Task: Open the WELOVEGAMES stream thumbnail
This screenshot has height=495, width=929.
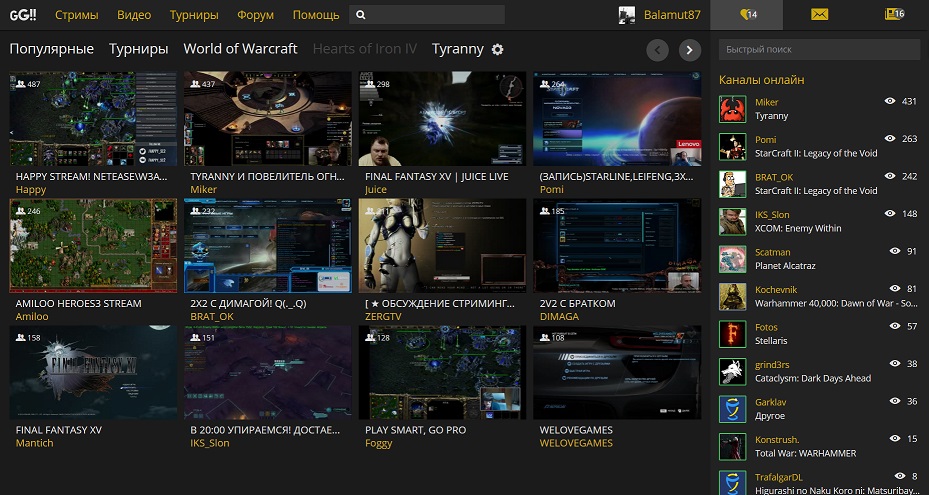Action: tap(617, 372)
